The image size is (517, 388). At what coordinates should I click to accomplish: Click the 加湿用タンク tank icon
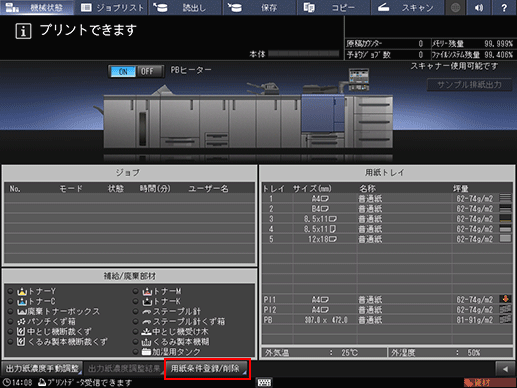146,352
